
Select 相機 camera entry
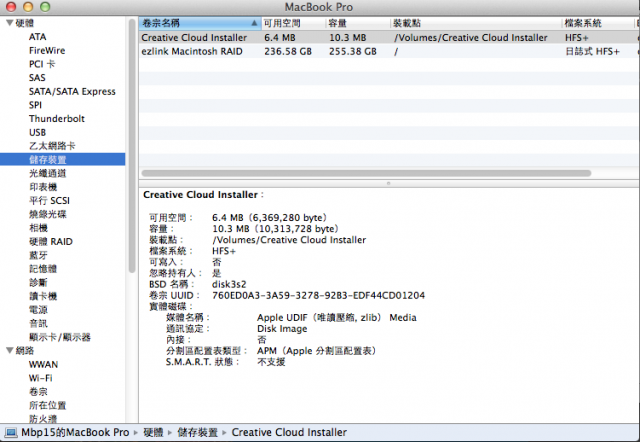(x=38, y=228)
